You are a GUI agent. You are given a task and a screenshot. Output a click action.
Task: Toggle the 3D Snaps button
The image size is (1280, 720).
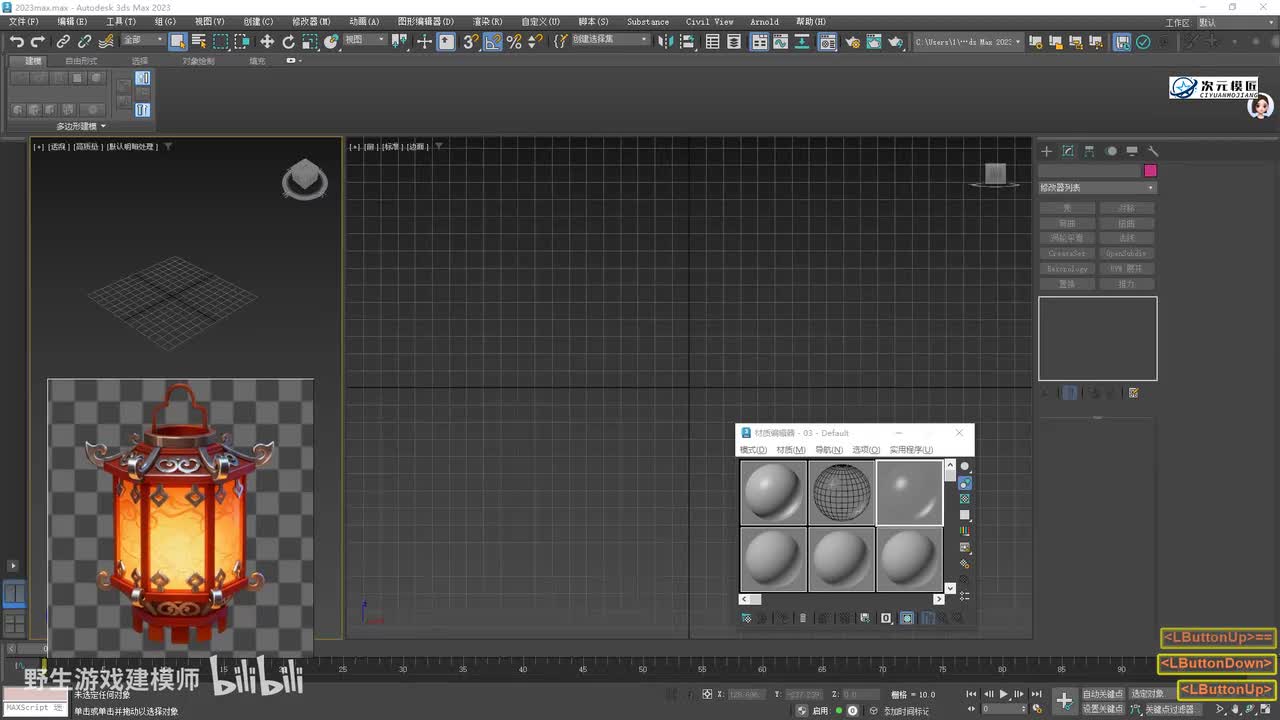click(x=470, y=41)
